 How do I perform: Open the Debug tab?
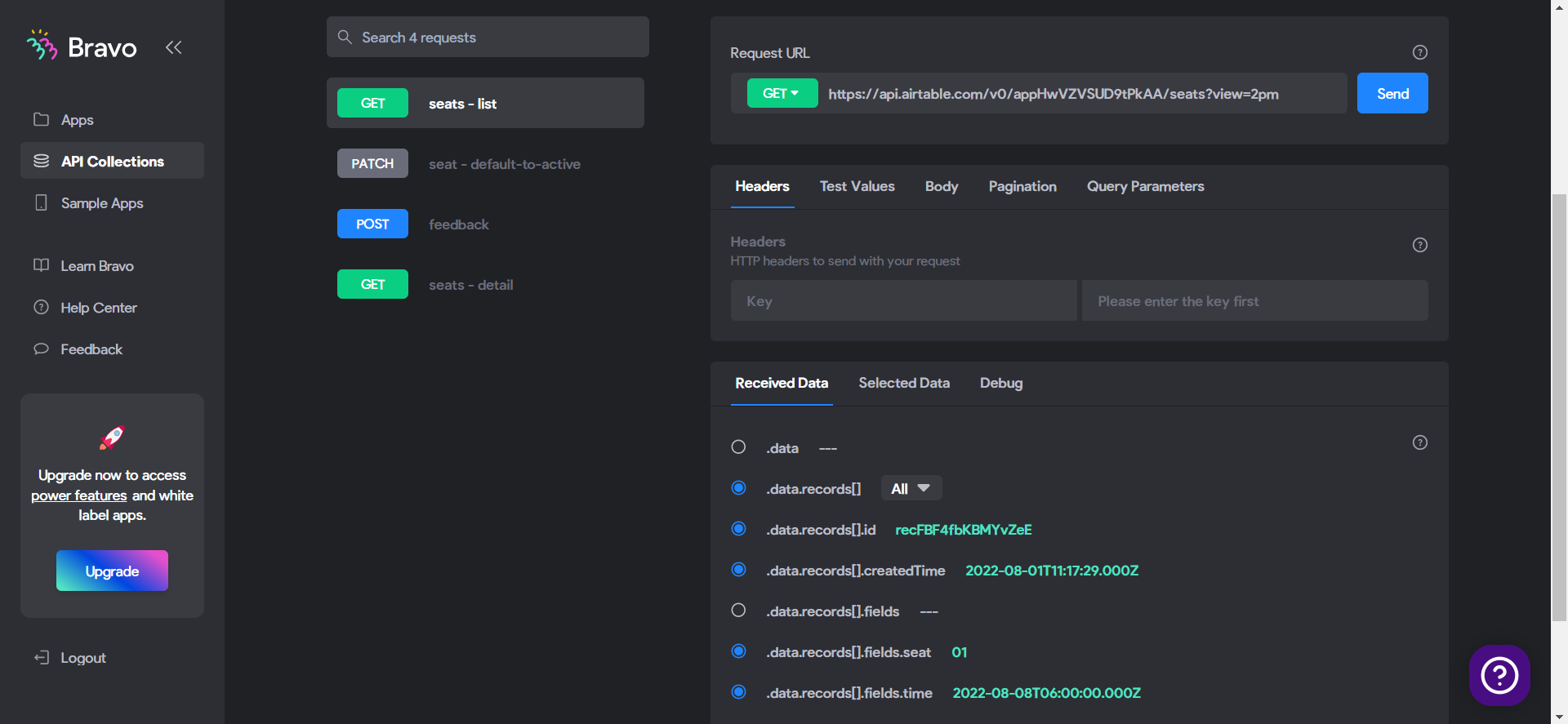(x=1000, y=383)
